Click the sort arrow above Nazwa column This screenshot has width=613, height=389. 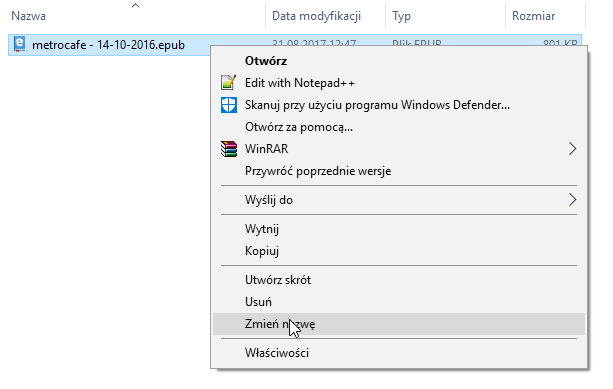135,5
